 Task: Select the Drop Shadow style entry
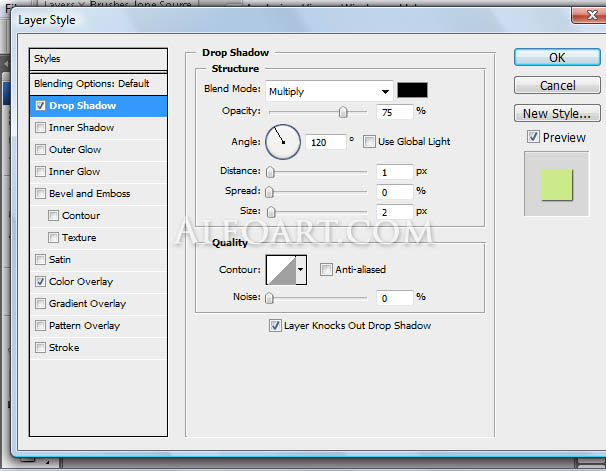pos(98,106)
